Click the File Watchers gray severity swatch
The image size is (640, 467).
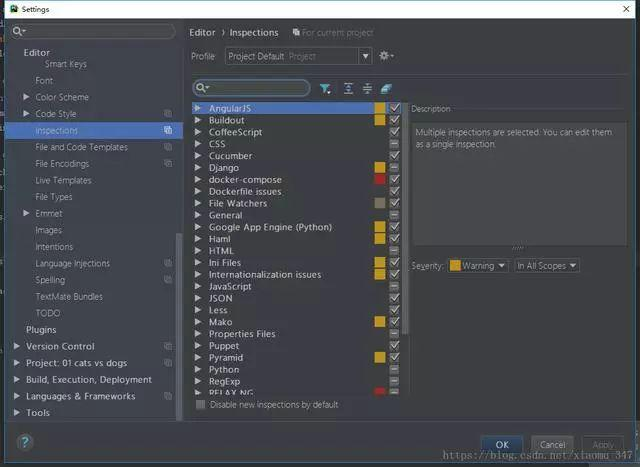(380, 203)
